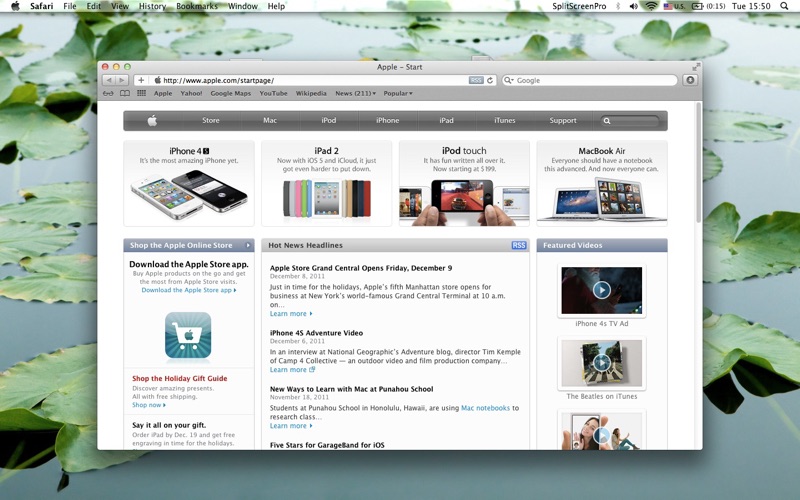Open the History menu
The width and height of the screenshot is (800, 500).
coord(153,6)
